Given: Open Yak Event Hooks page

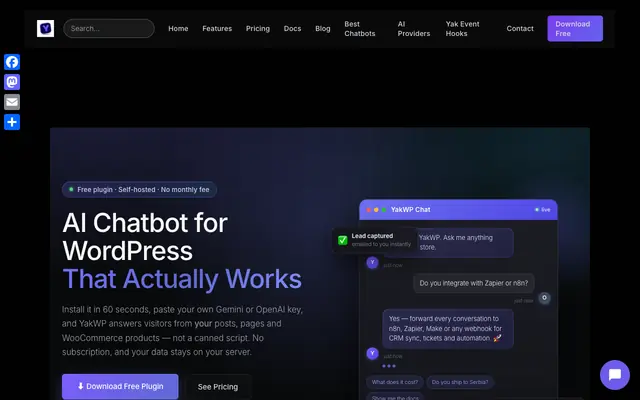Looking at the screenshot, I should pos(462,29).
